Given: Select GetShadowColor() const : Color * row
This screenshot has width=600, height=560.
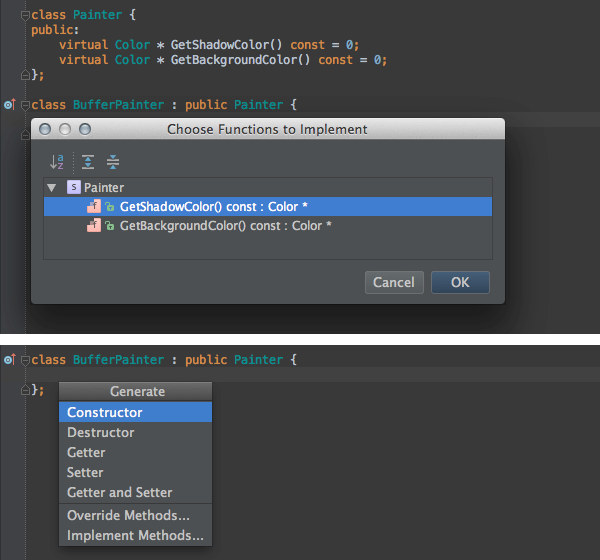Looking at the screenshot, I should coord(268,207).
